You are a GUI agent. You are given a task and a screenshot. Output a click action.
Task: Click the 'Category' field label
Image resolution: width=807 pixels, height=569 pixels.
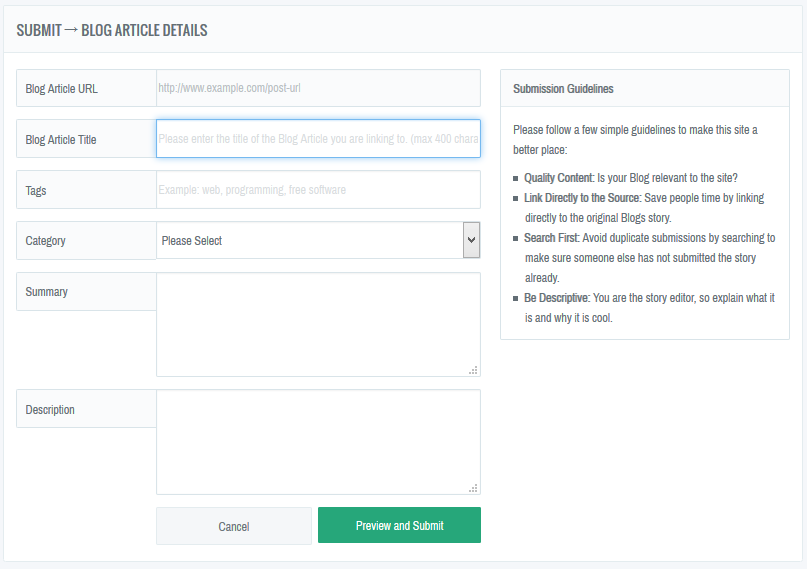(x=46, y=241)
